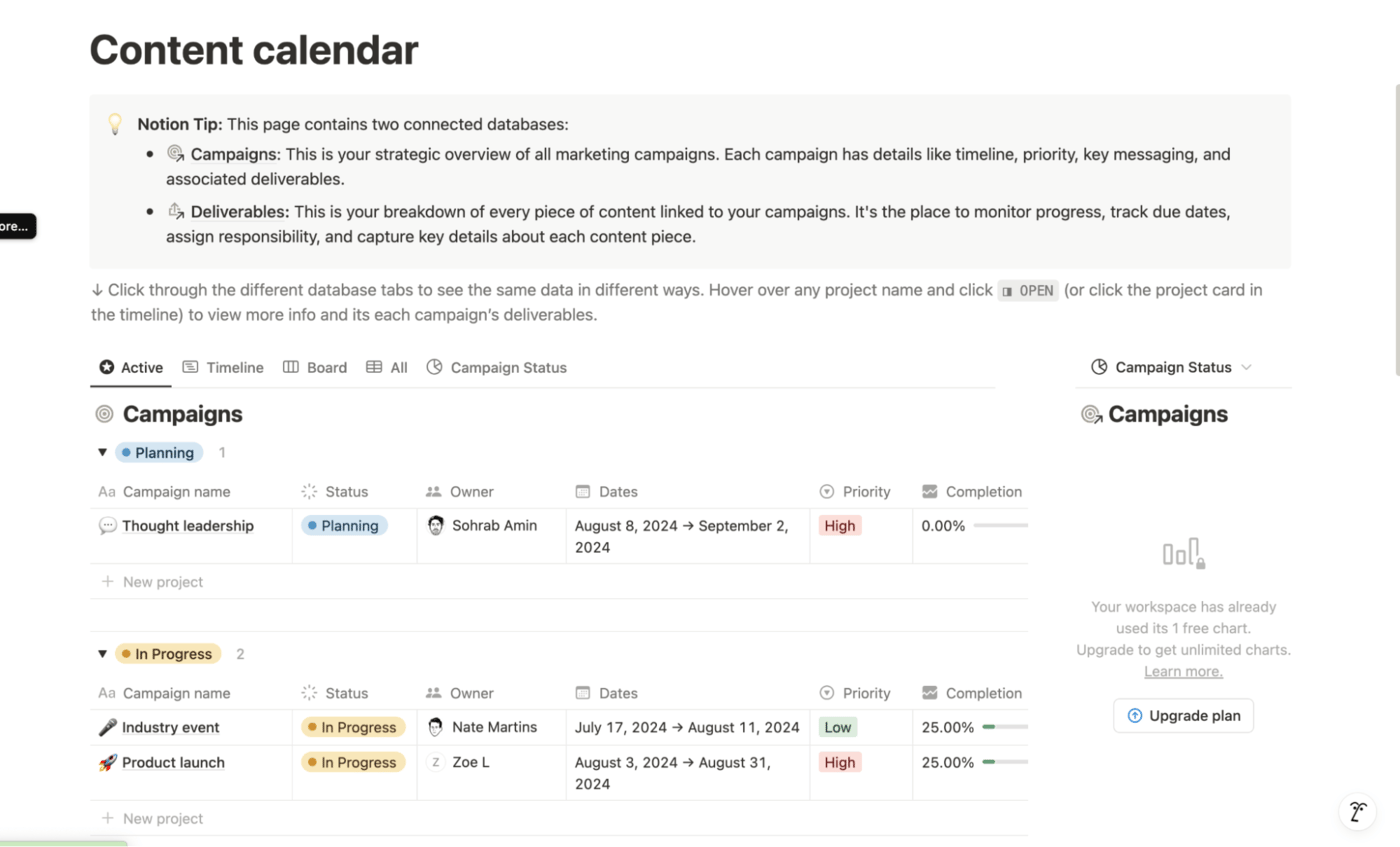Image resolution: width=1400 pixels, height=847 pixels.
Task: Click the Upgrade plan button
Action: pos(1183,716)
